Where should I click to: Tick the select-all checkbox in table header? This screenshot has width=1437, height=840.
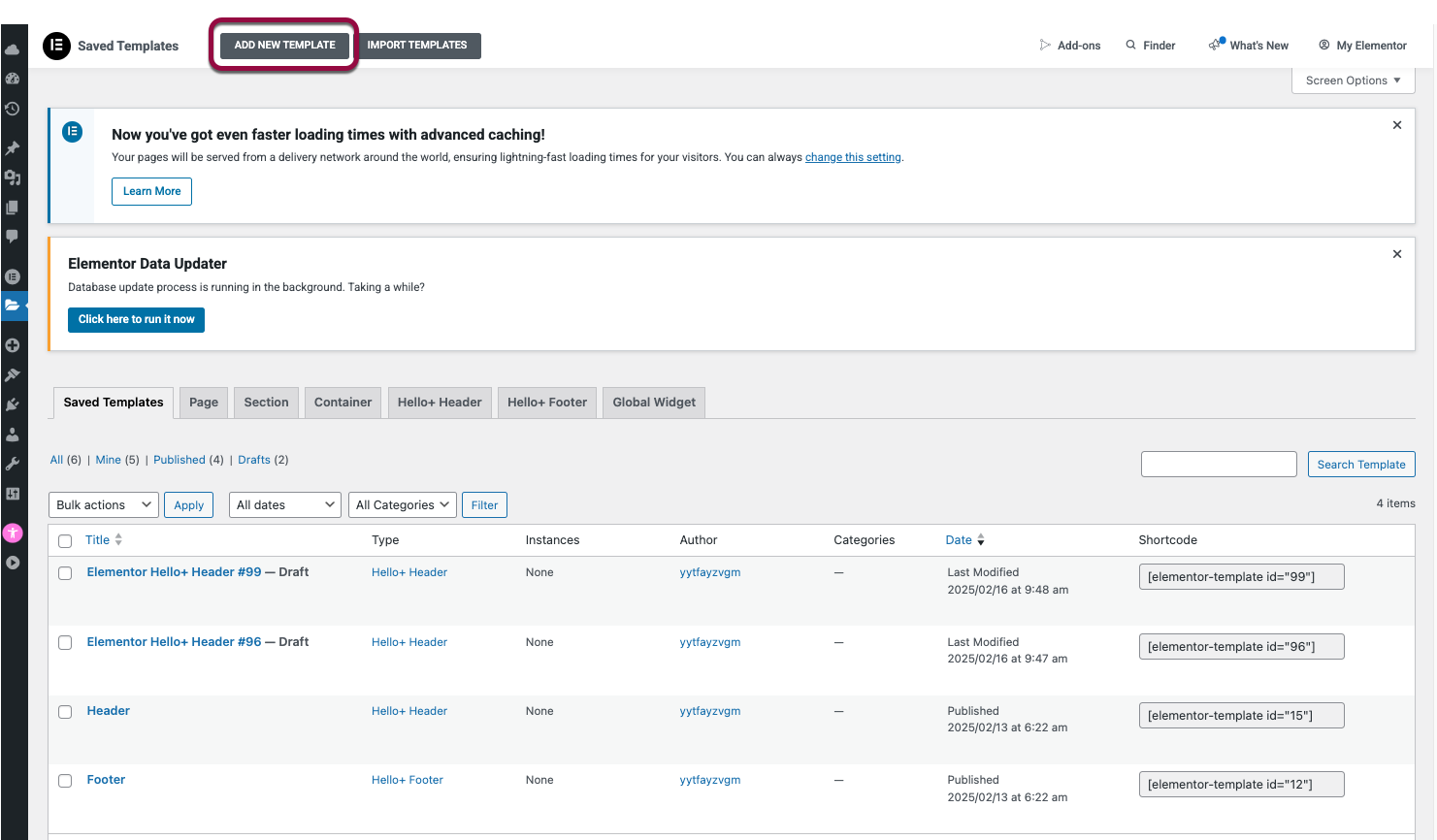click(x=65, y=541)
